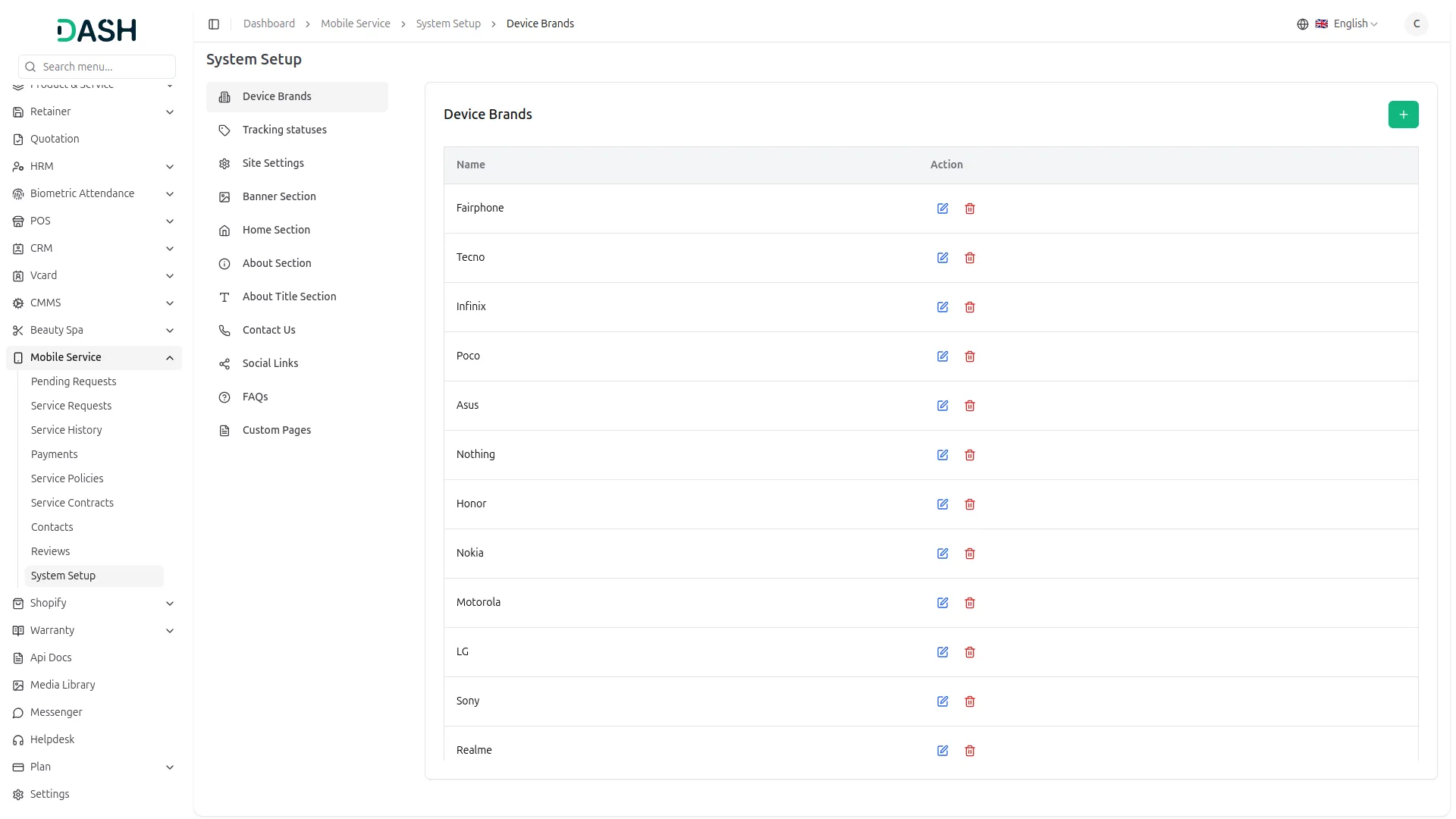Viewport: 1456px width, 819px height.
Task: Delete the Realme brand
Action: pos(970,751)
